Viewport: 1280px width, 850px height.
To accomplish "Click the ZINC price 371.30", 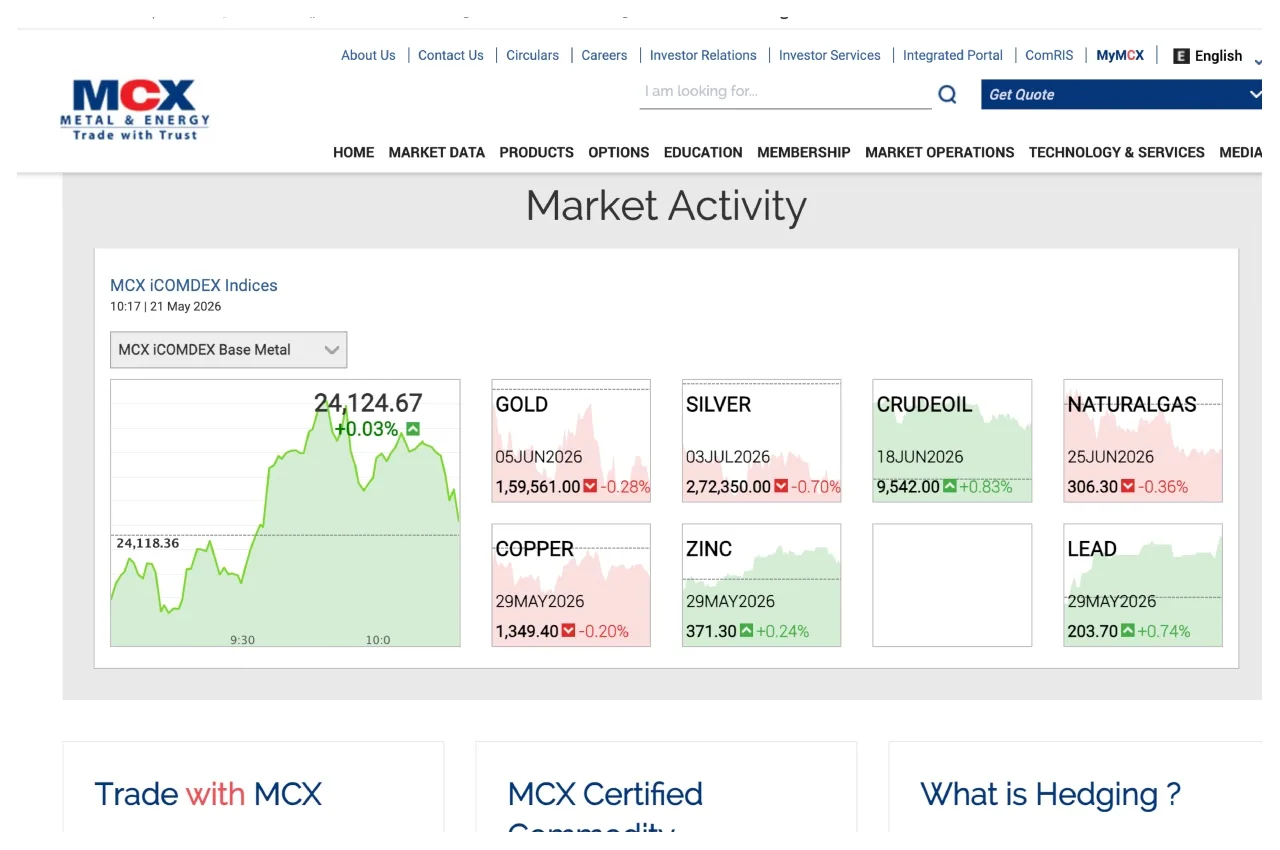I will [711, 631].
